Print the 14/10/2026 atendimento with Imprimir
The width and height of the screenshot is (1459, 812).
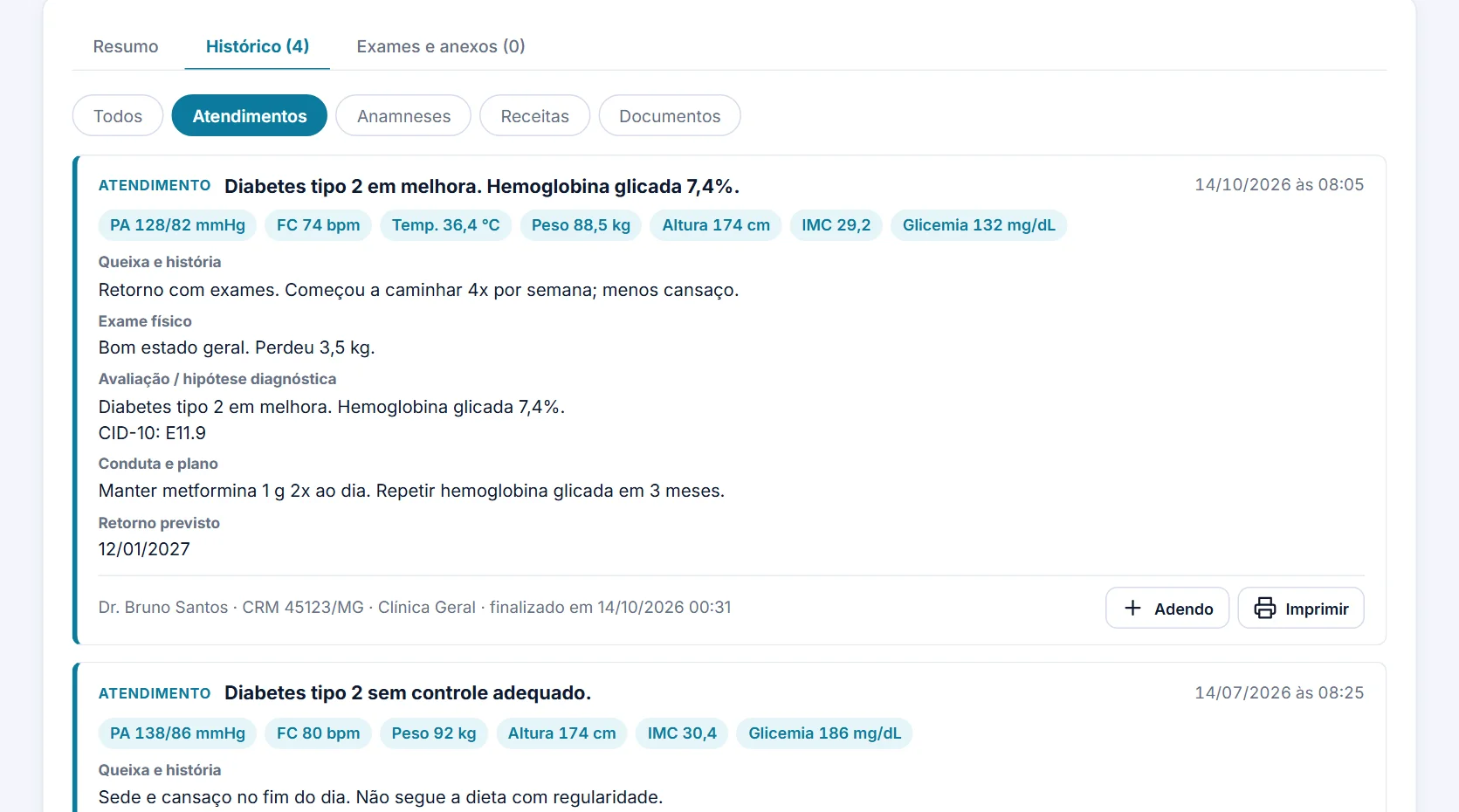pyautogui.click(x=1301, y=608)
